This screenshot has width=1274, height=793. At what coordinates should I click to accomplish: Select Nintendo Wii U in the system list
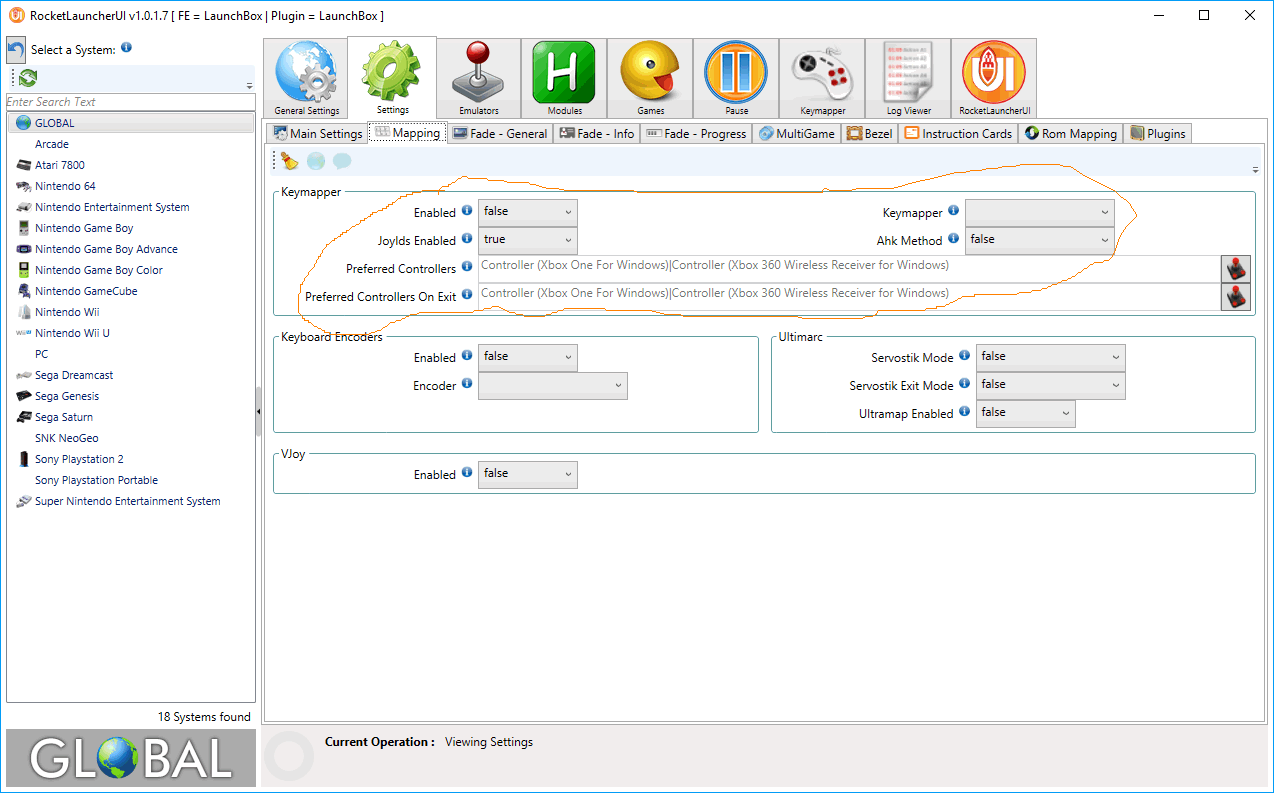72,333
